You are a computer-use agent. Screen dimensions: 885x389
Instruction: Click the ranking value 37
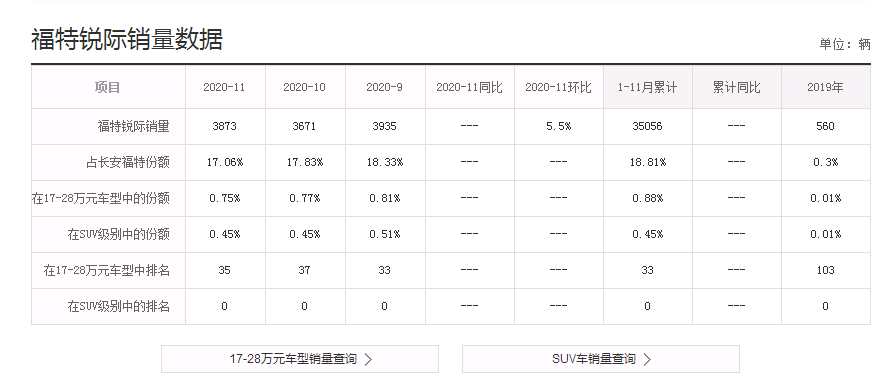click(x=305, y=270)
